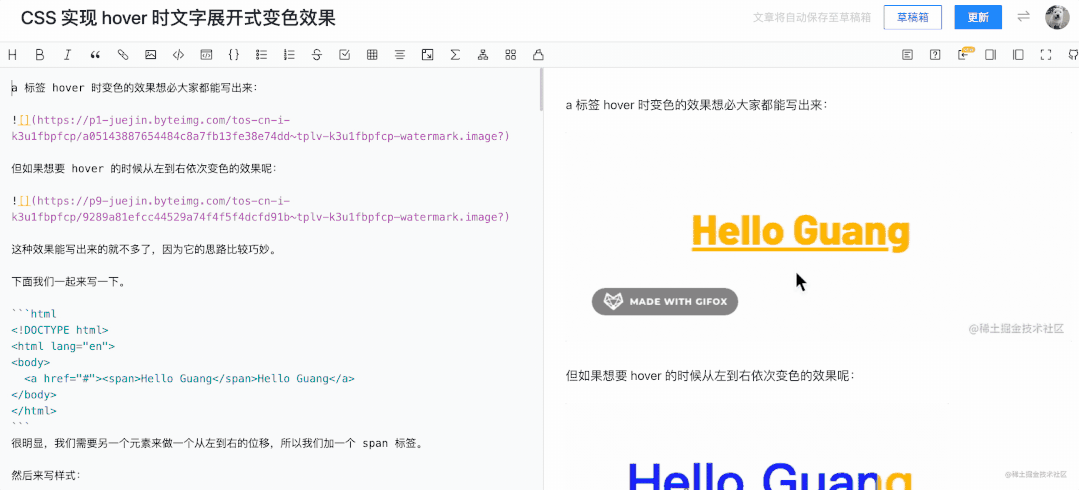Viewport: 1079px width, 490px height.
Task: Open the markdown theme grid icon
Action: click(x=511, y=55)
